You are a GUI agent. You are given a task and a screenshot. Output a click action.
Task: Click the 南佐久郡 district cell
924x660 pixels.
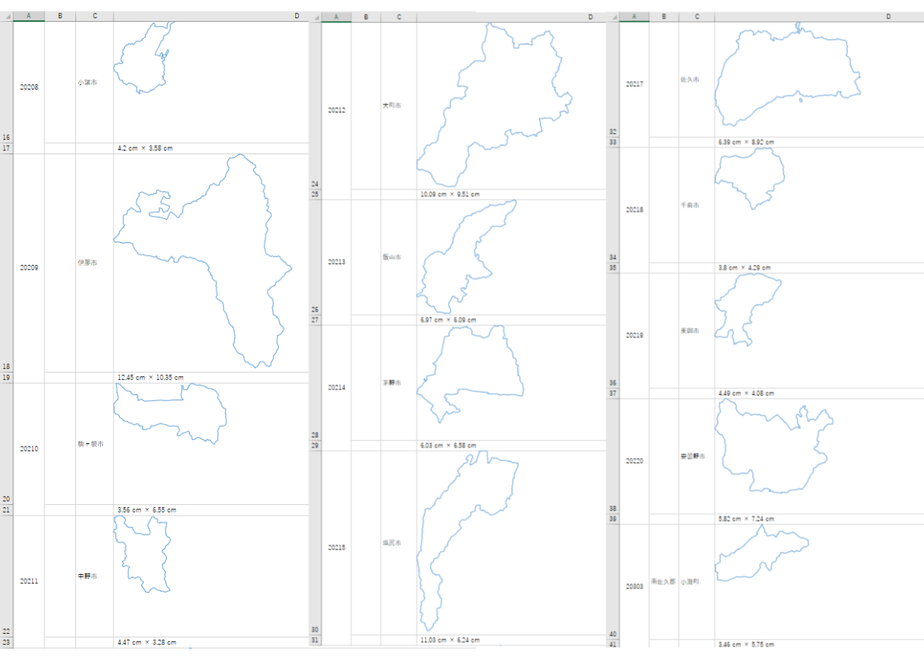664,582
